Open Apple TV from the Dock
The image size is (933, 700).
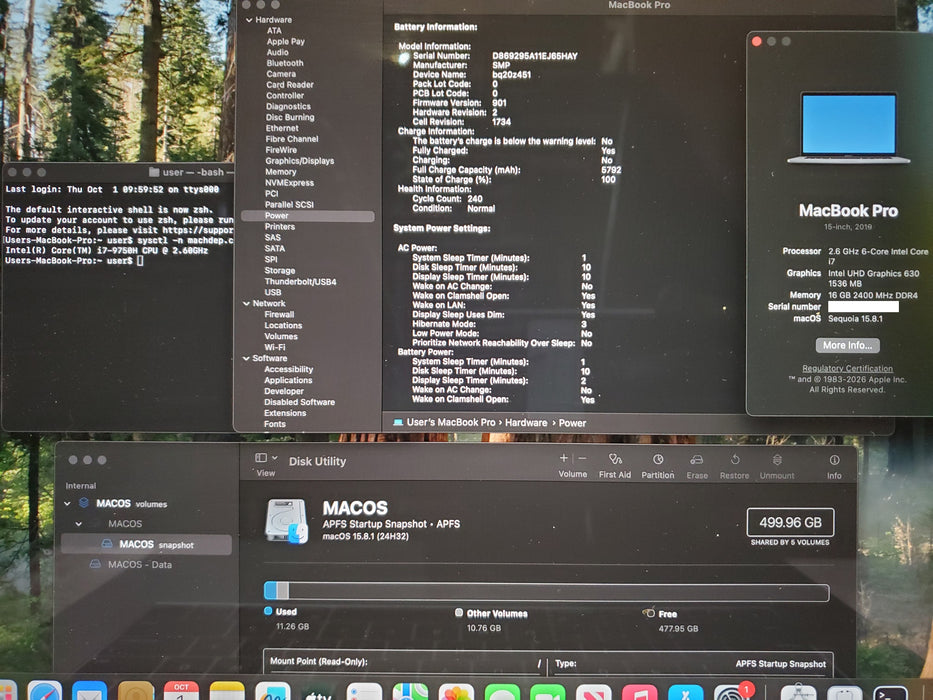[318, 693]
